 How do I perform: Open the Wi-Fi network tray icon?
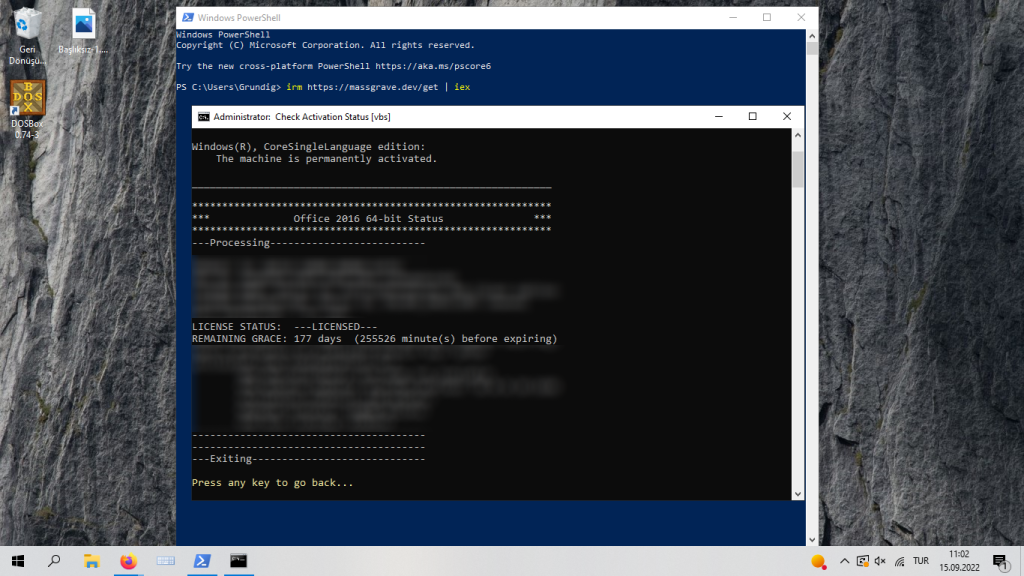click(x=899, y=561)
